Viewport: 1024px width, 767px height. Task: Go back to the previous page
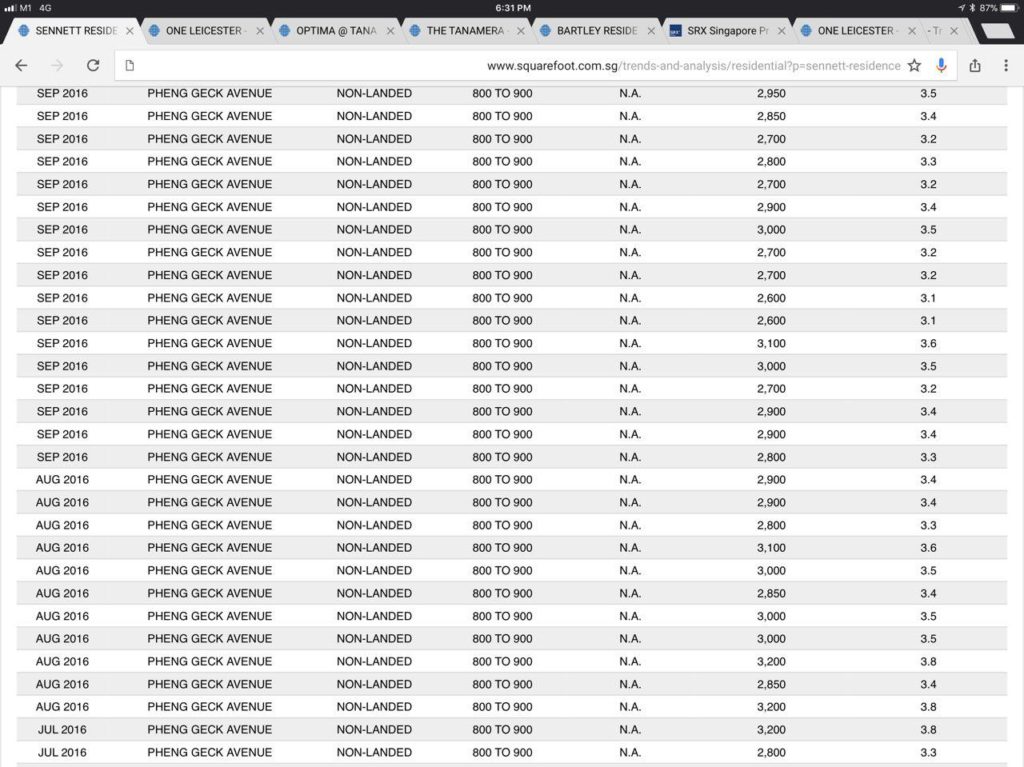(21, 65)
